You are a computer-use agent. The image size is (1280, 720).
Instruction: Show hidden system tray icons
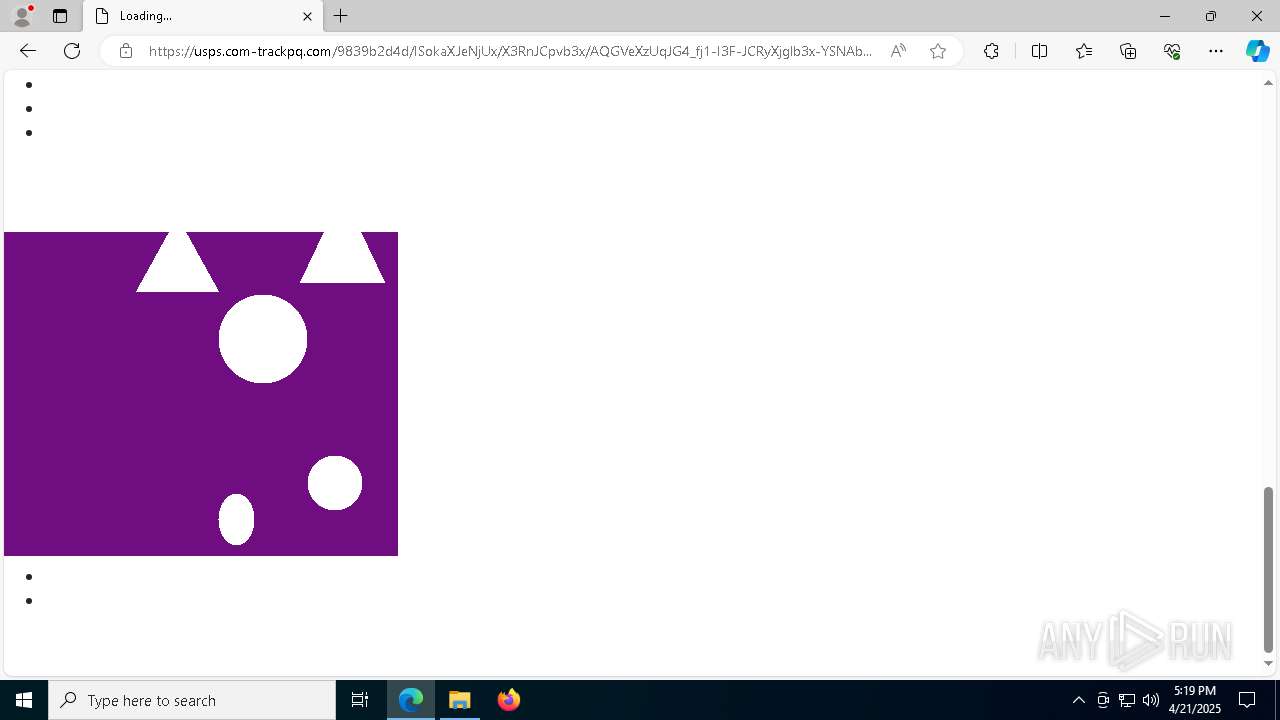[x=1078, y=700]
